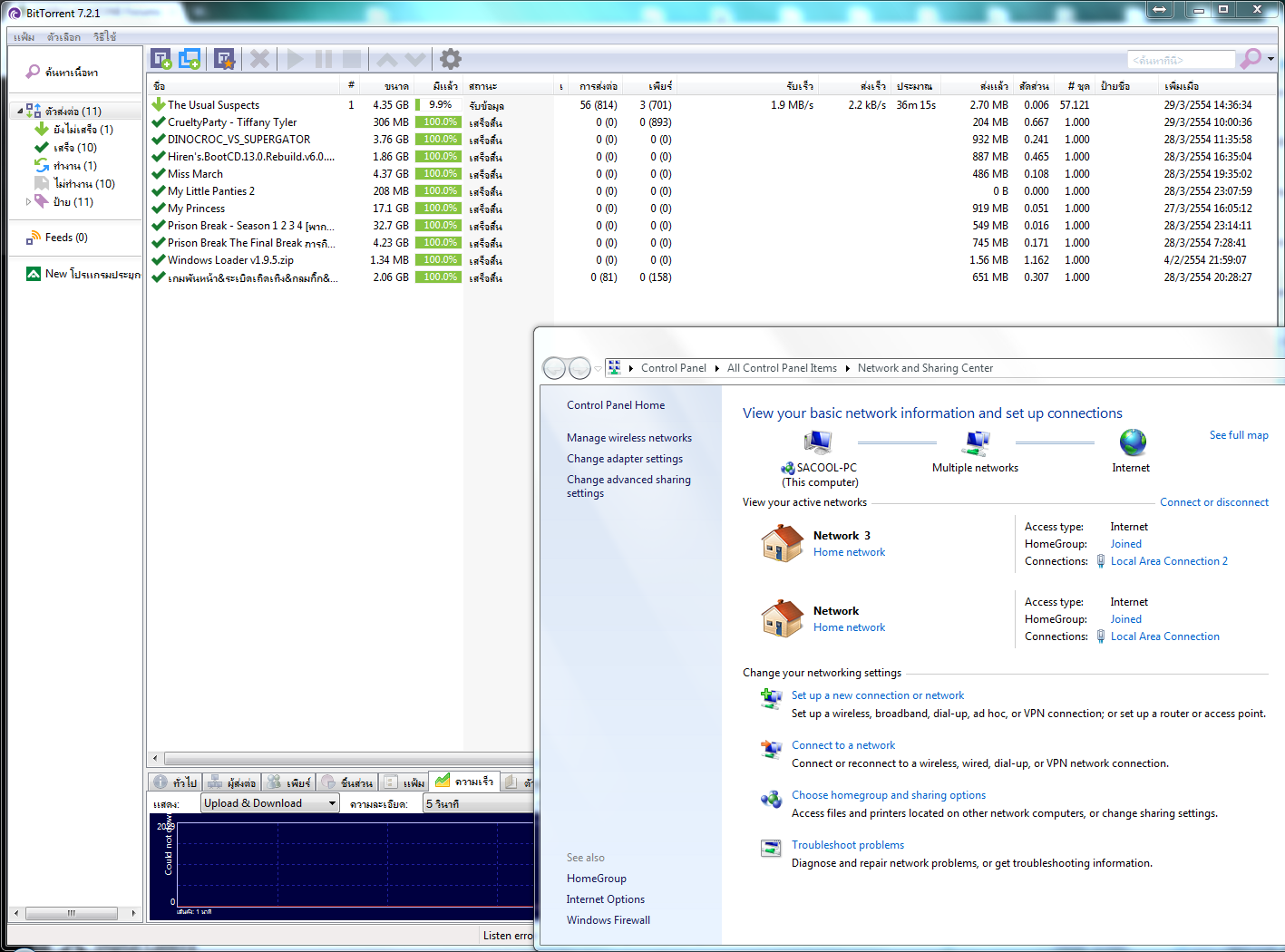Viewport: 1285px width, 952px height.
Task: Open the 5 วินาที resolution dropdown
Action: [478, 804]
